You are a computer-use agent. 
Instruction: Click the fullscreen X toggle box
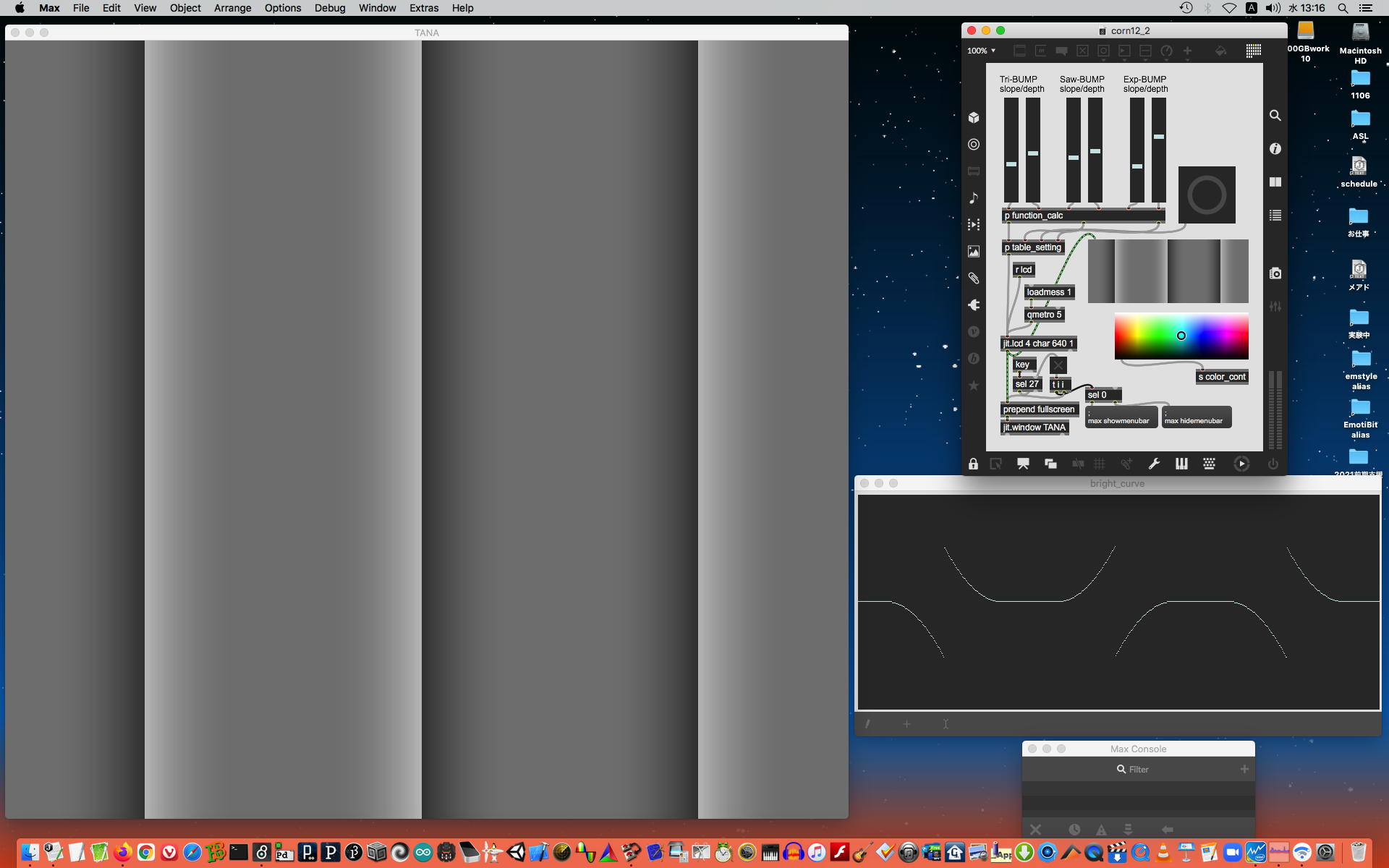point(1058,365)
